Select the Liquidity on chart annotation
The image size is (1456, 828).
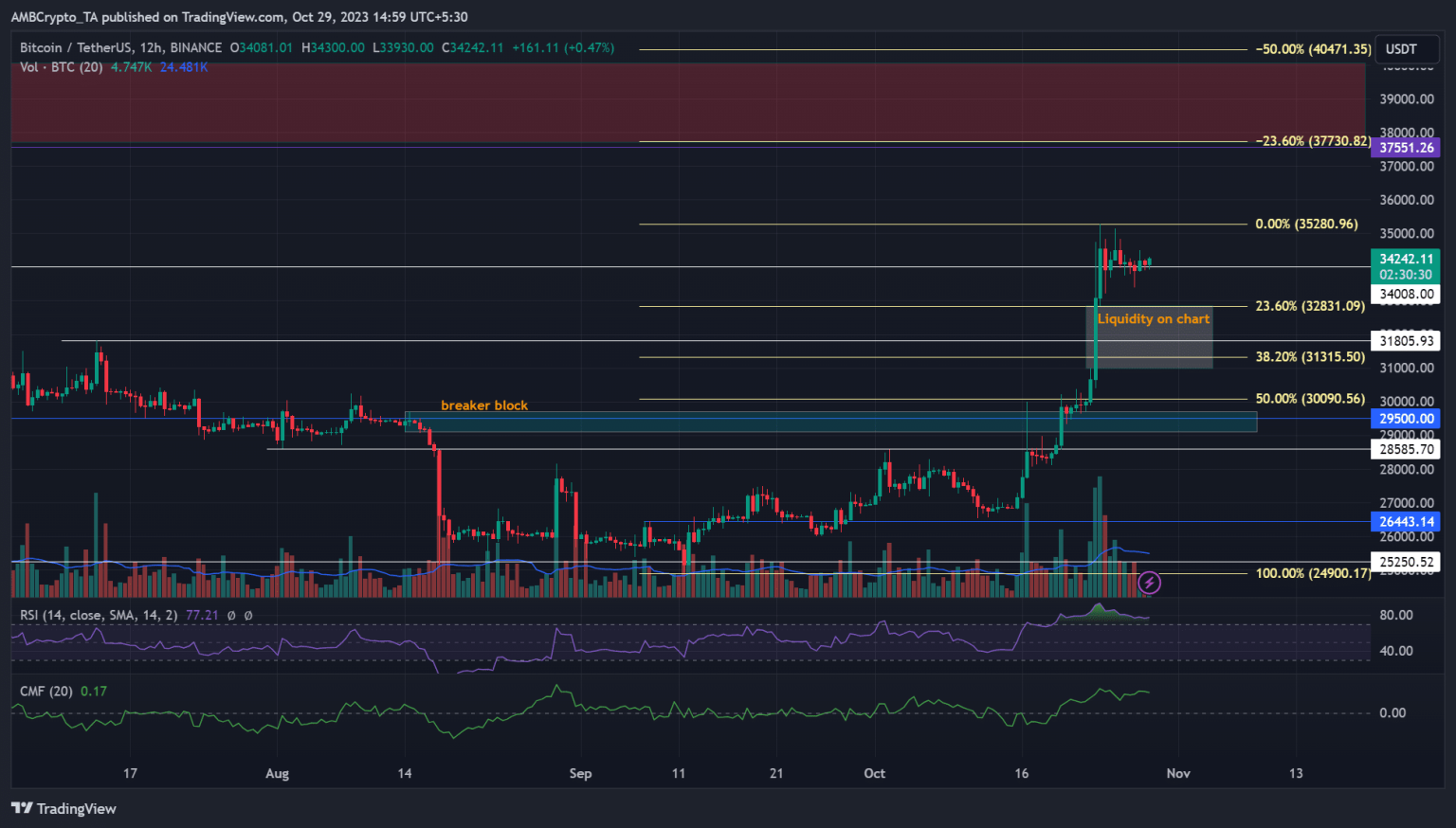click(1153, 319)
